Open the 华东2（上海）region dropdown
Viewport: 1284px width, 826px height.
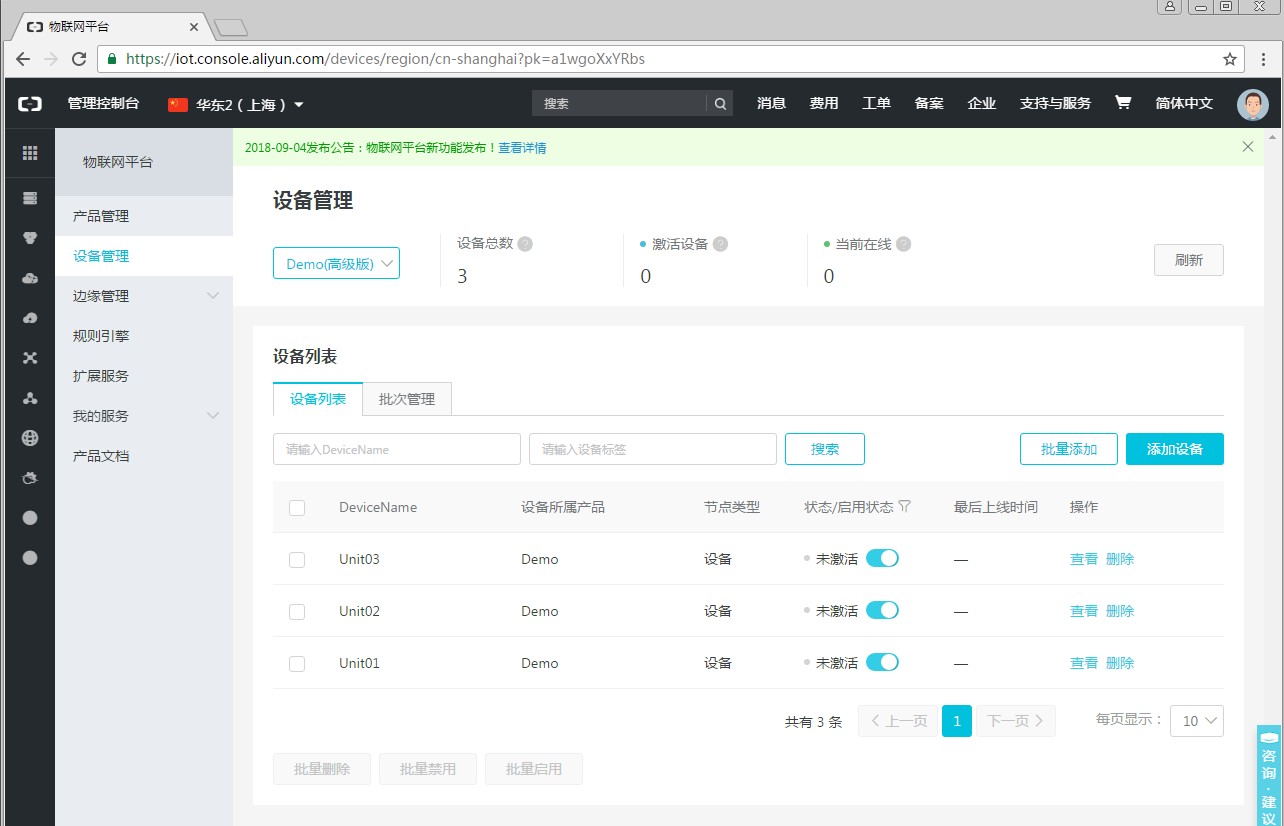(x=236, y=104)
